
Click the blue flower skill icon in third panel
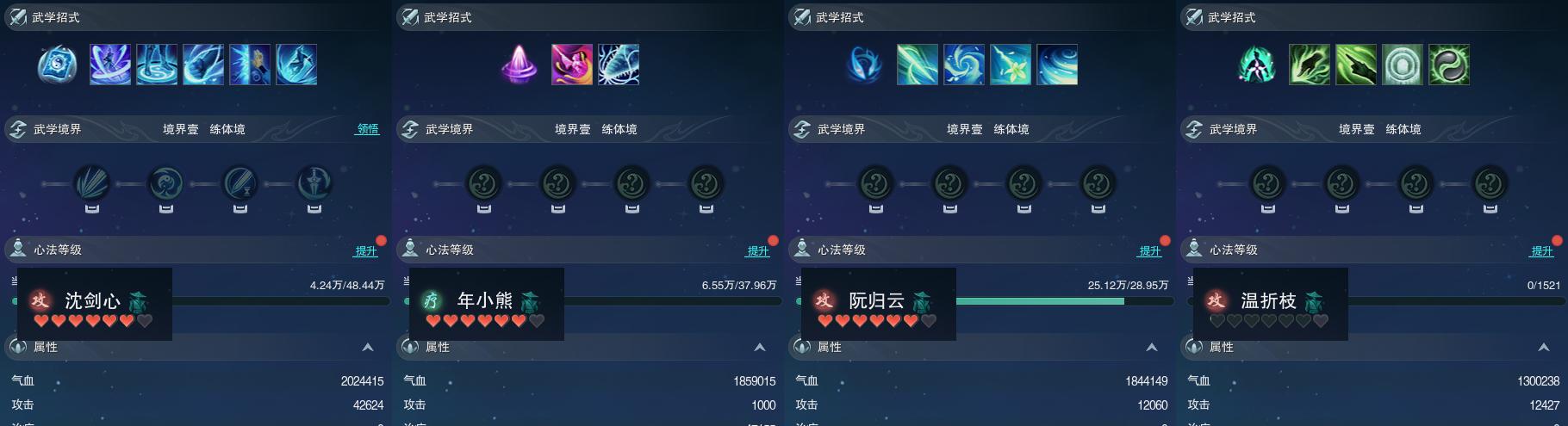tap(1011, 65)
